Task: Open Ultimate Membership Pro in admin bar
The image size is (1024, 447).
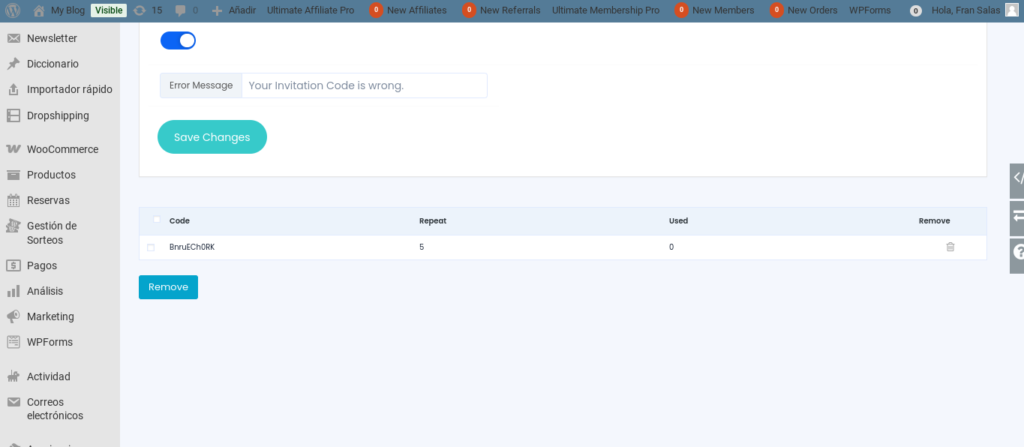Action: (605, 10)
